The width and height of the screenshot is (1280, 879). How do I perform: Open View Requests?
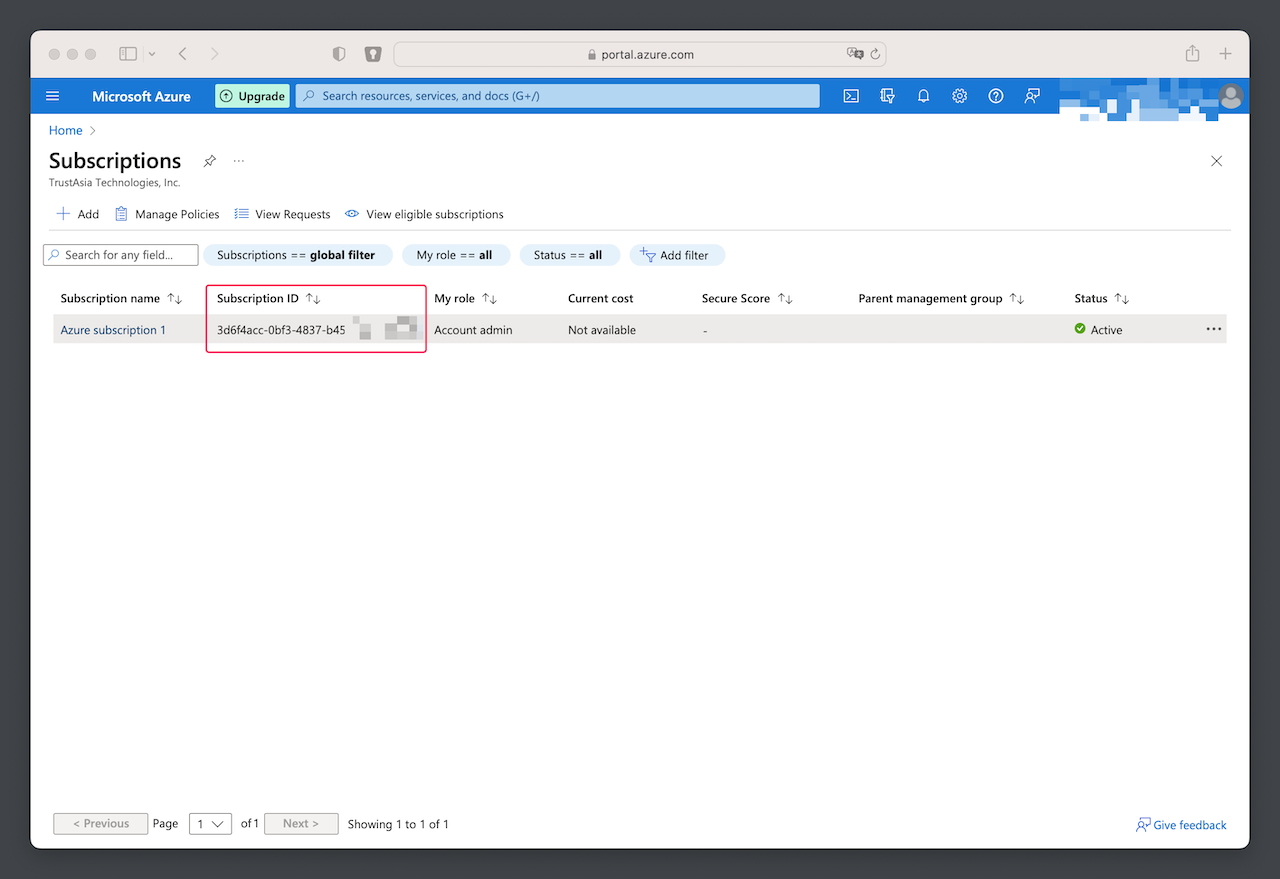click(282, 214)
